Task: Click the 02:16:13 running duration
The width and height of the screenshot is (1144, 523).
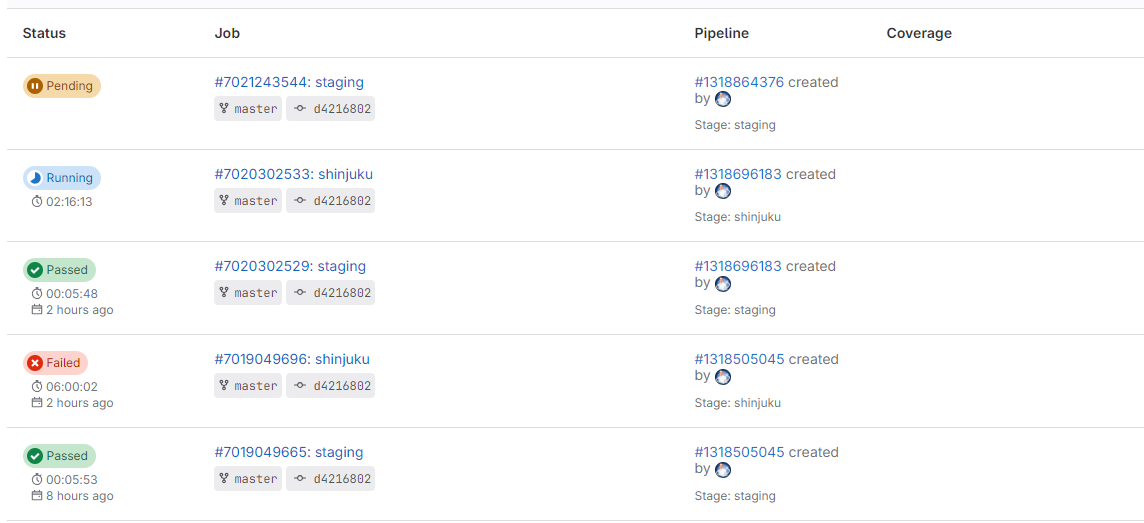Action: pos(69,201)
